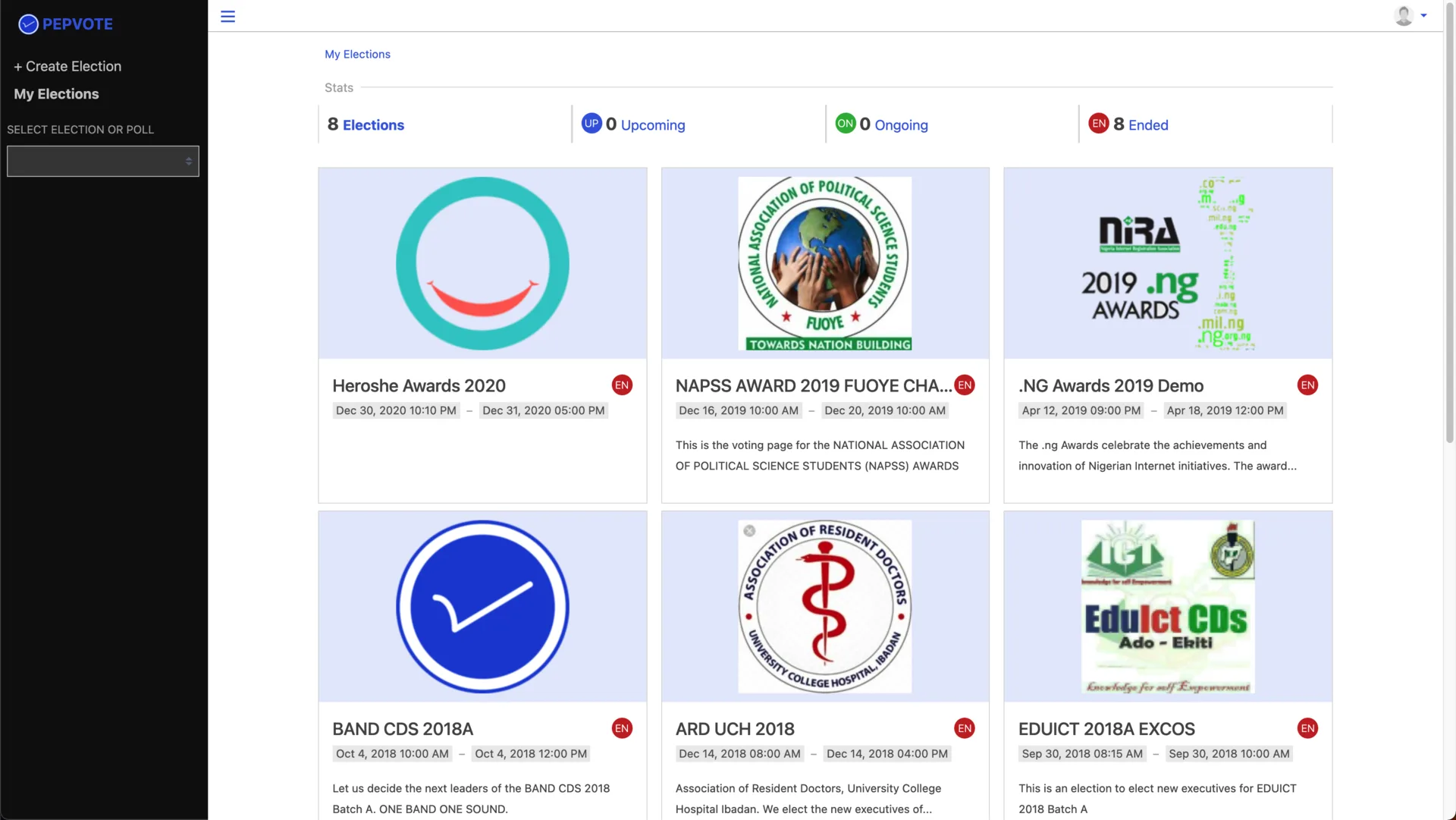The height and width of the screenshot is (820, 1456).
Task: Click the 8 Elections stat
Action: [x=366, y=124]
